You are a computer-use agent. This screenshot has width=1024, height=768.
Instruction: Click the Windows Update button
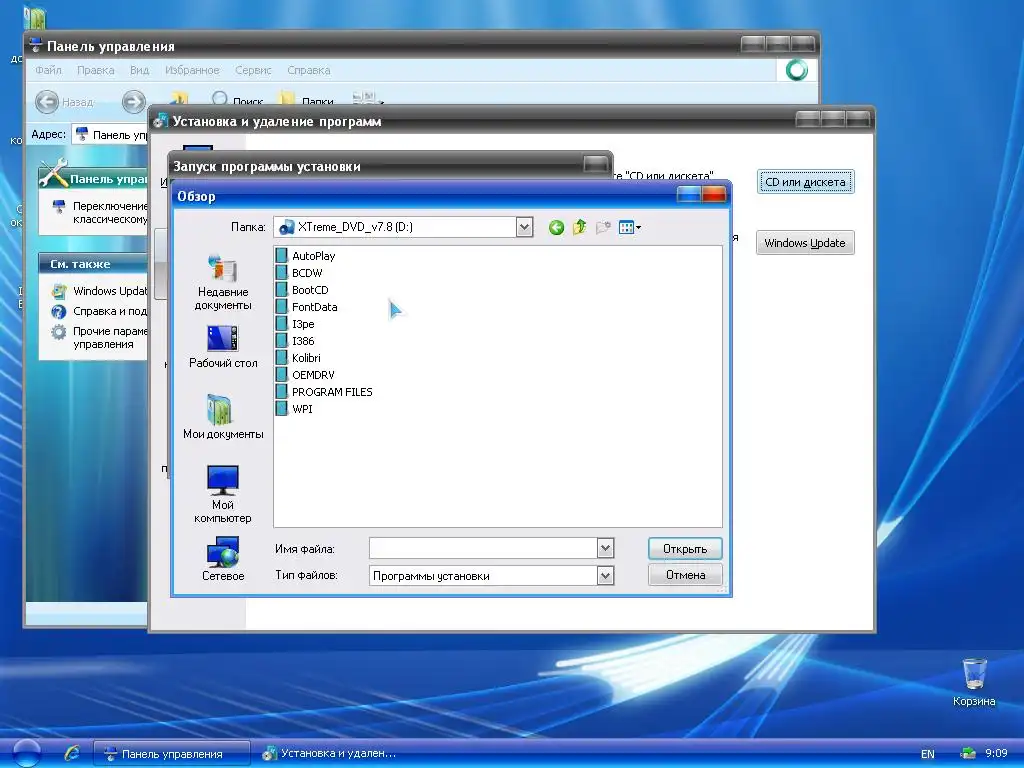coord(805,243)
